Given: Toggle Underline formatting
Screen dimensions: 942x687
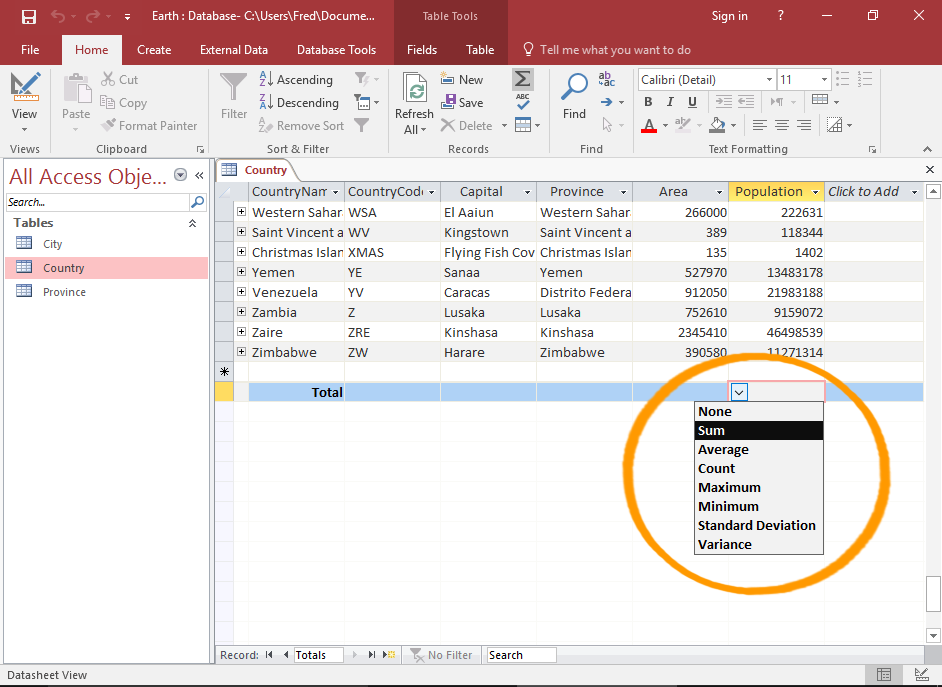Looking at the screenshot, I should pyautogui.click(x=690, y=101).
